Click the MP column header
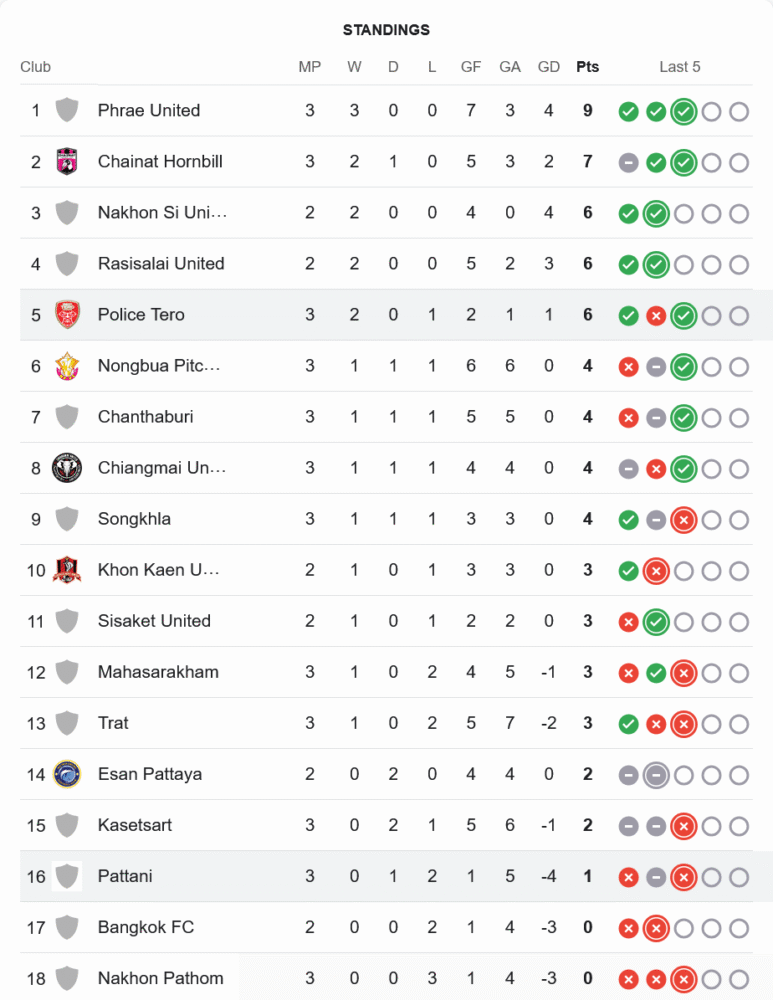 [310, 67]
